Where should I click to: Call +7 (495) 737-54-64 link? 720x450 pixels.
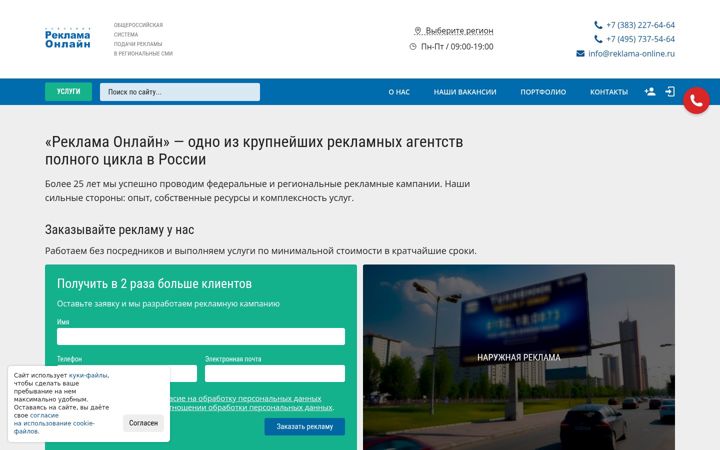tap(640, 39)
